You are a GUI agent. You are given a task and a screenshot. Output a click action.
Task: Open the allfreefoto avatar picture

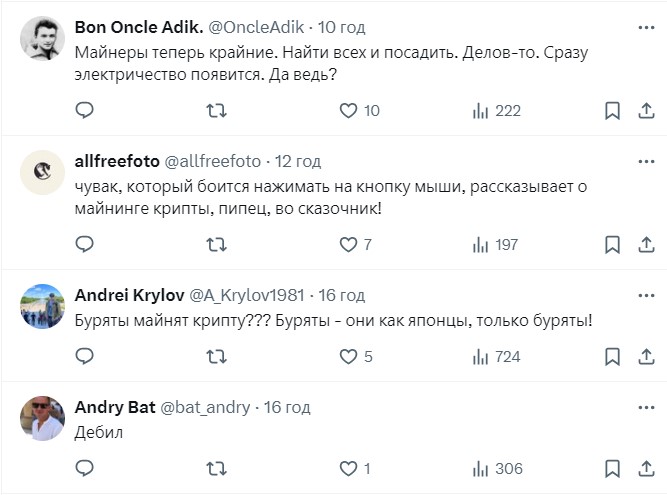point(43,173)
